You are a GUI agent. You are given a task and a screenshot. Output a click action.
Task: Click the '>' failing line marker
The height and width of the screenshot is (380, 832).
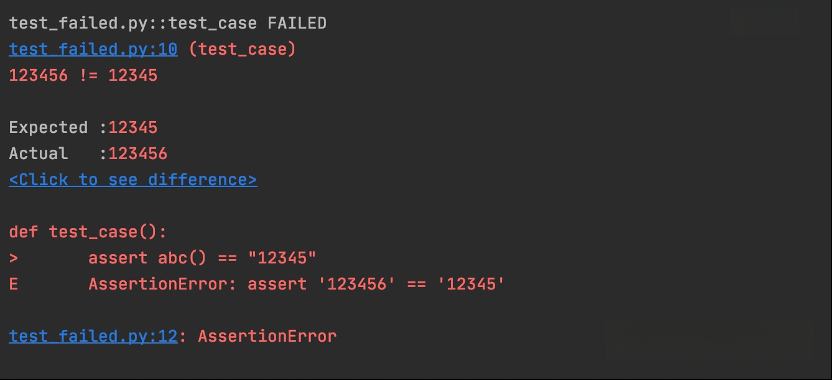coord(13,258)
